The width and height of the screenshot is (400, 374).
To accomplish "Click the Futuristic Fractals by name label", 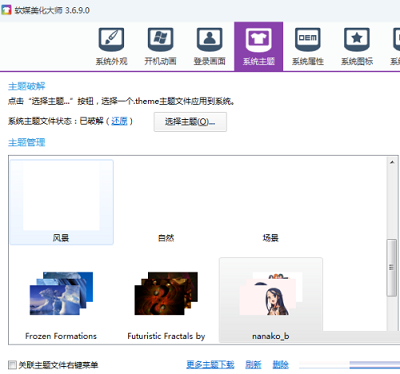I will [166, 336].
